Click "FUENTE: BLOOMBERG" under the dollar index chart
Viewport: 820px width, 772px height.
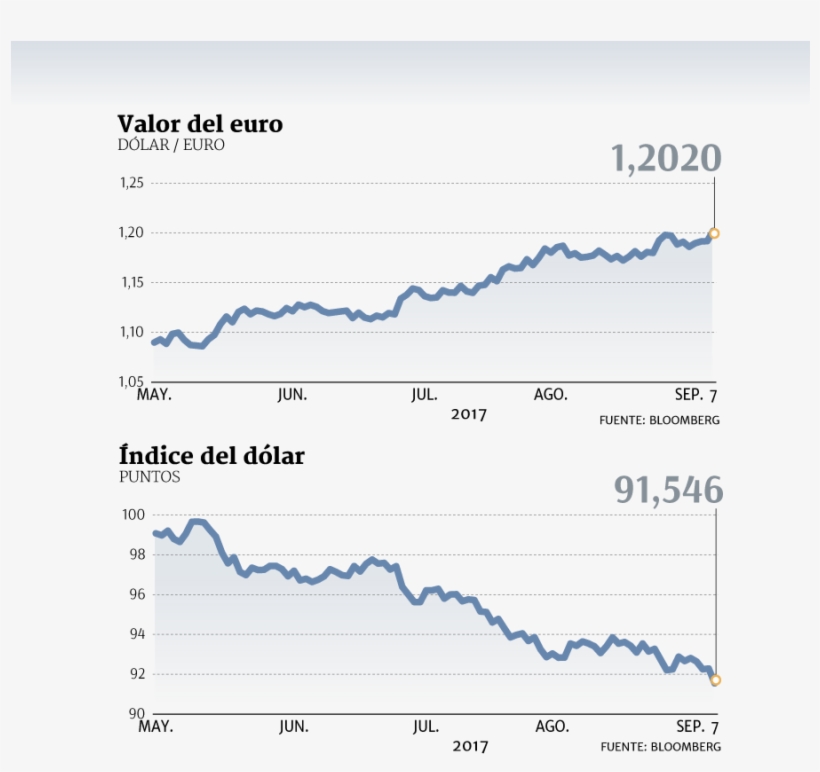(x=660, y=747)
